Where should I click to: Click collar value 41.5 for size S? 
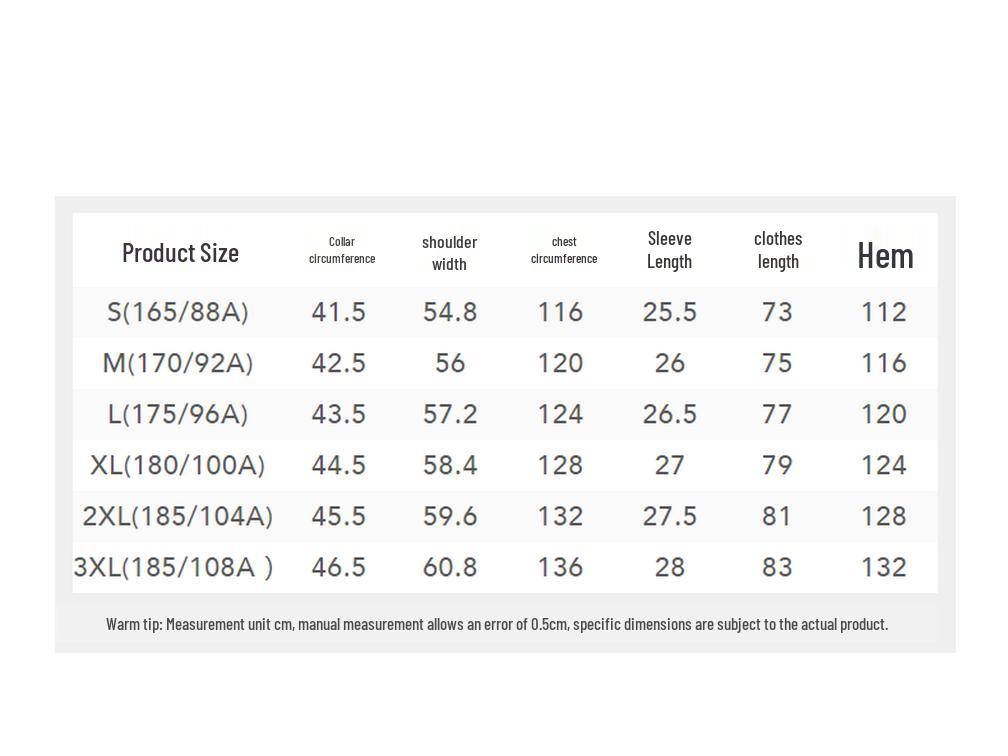338,313
